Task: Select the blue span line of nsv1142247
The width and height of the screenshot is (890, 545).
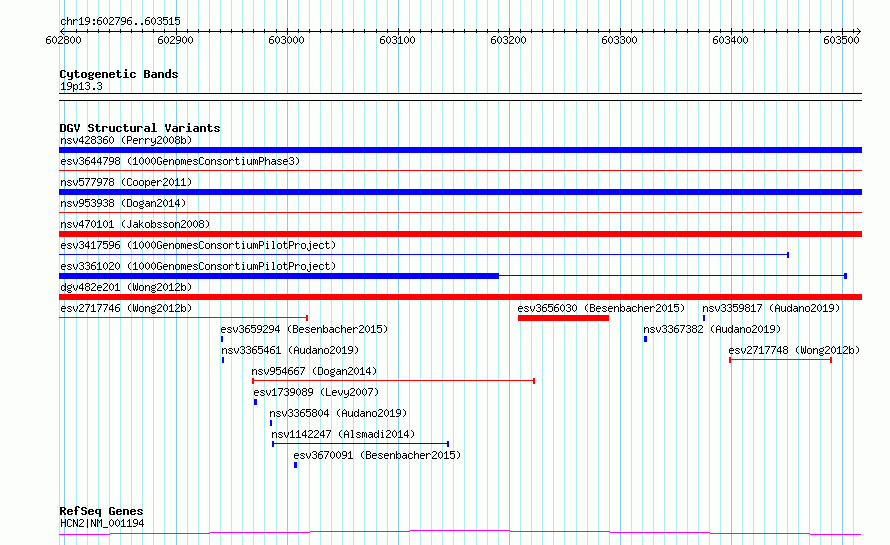Action: 360,444
